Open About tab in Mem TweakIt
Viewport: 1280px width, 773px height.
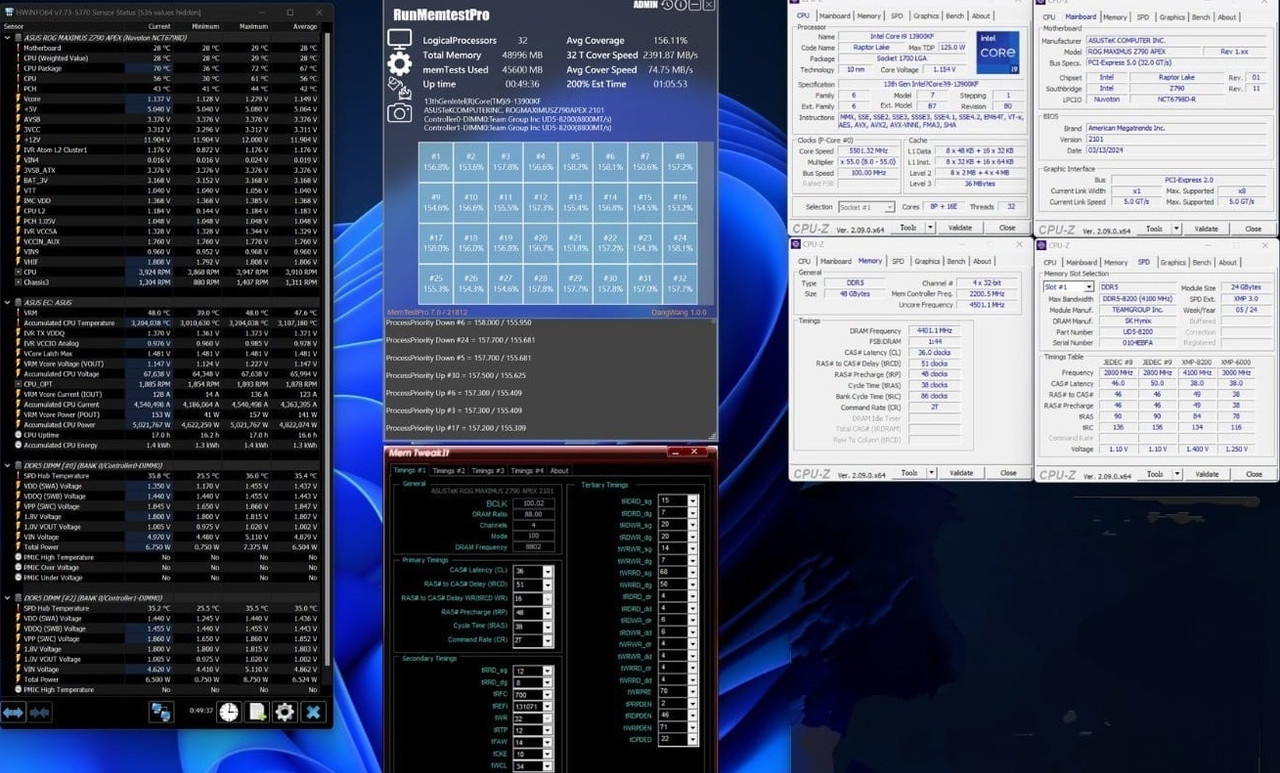559,470
